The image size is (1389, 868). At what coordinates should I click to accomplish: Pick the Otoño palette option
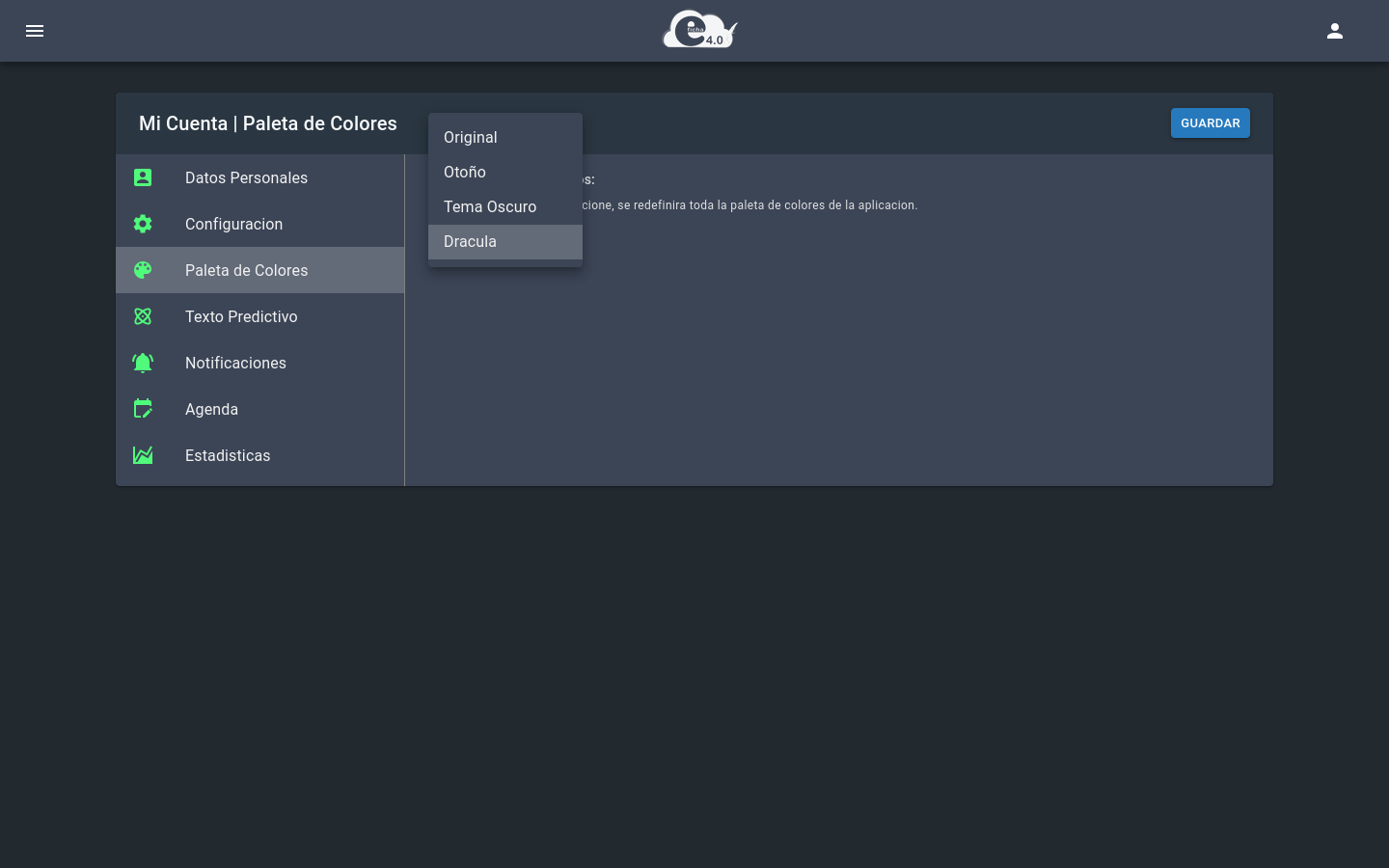click(465, 172)
